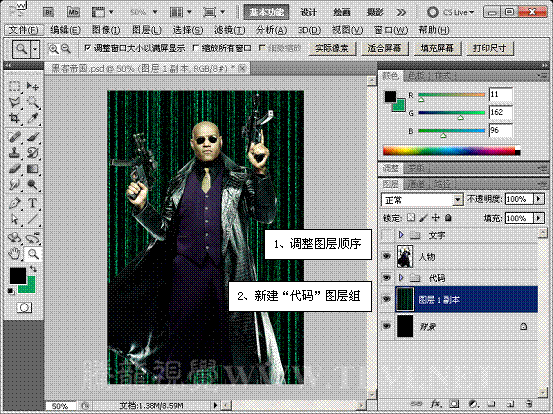Link layers icon in Layers panel
This screenshot has width=553, height=414.
417,404
